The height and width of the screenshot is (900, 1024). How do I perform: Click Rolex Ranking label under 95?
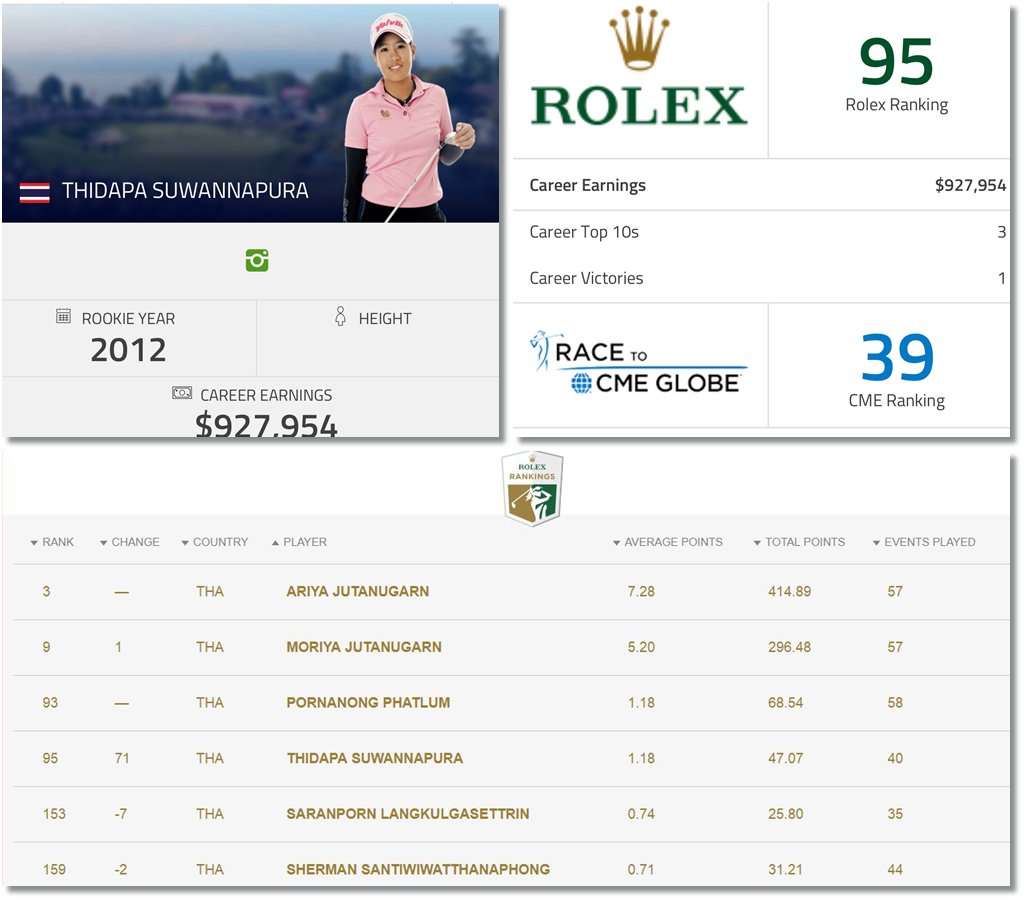[897, 105]
